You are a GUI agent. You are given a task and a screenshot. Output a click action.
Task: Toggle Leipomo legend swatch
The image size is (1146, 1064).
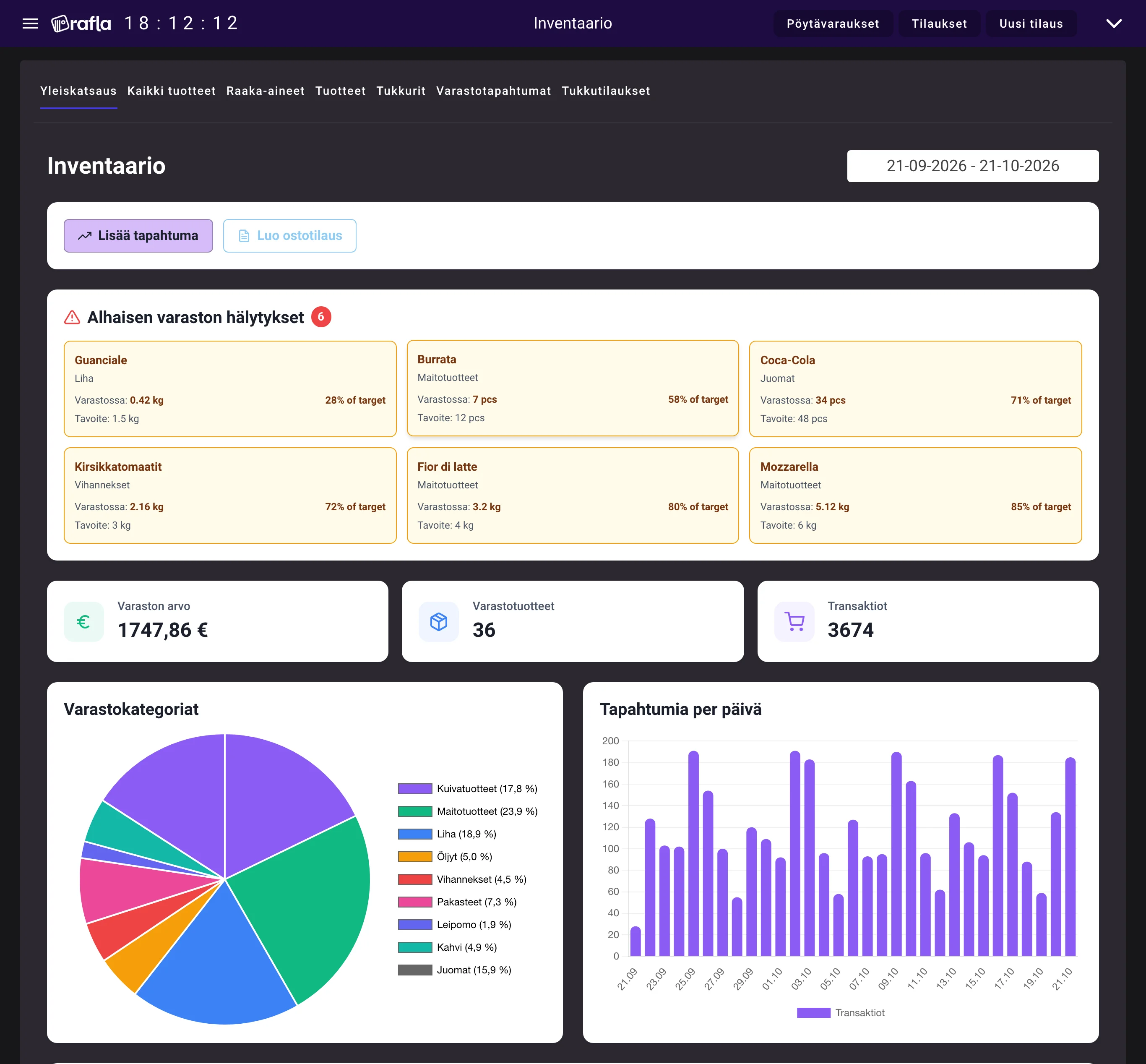click(x=414, y=925)
